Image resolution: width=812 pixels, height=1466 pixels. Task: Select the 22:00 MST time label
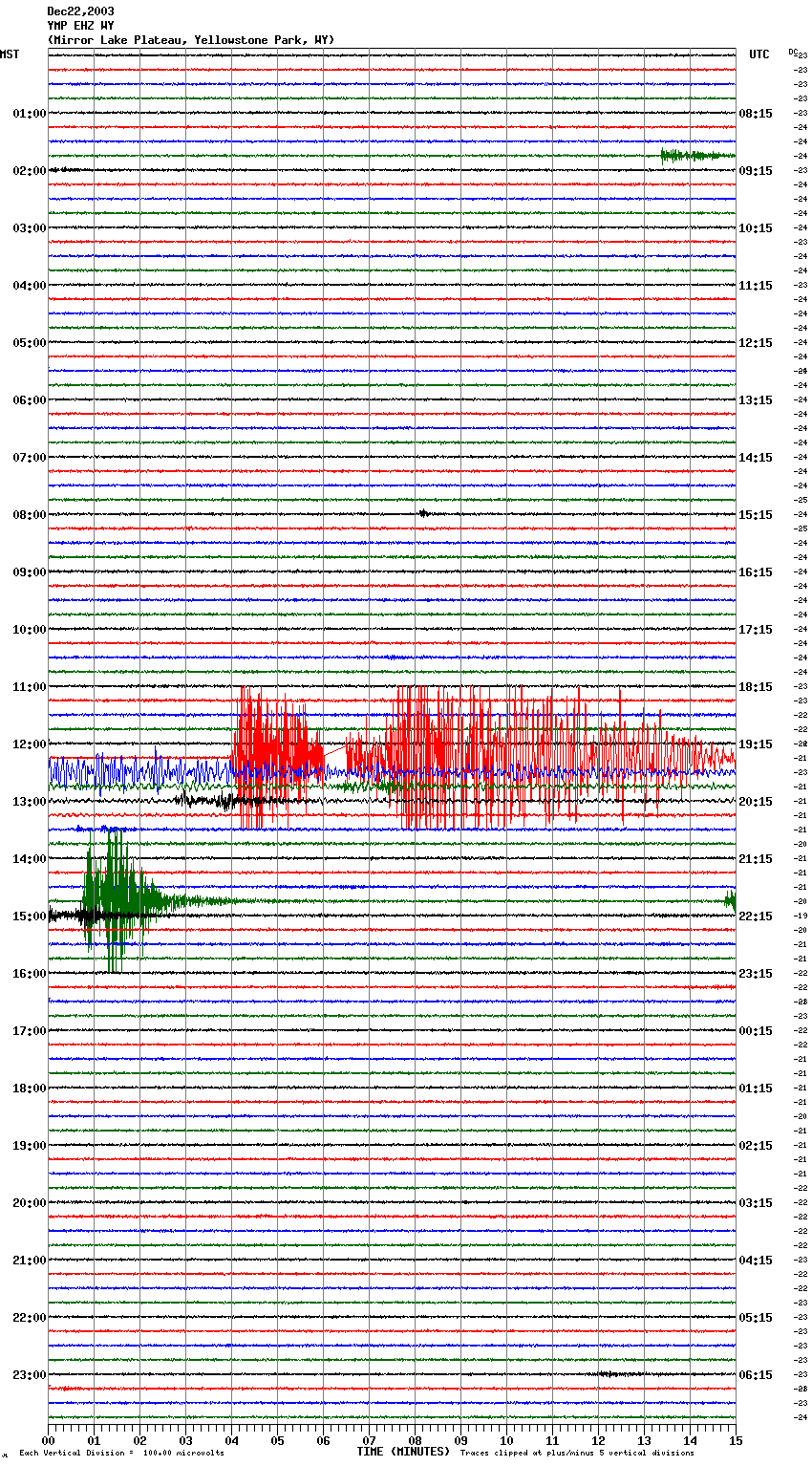pyautogui.click(x=30, y=1318)
